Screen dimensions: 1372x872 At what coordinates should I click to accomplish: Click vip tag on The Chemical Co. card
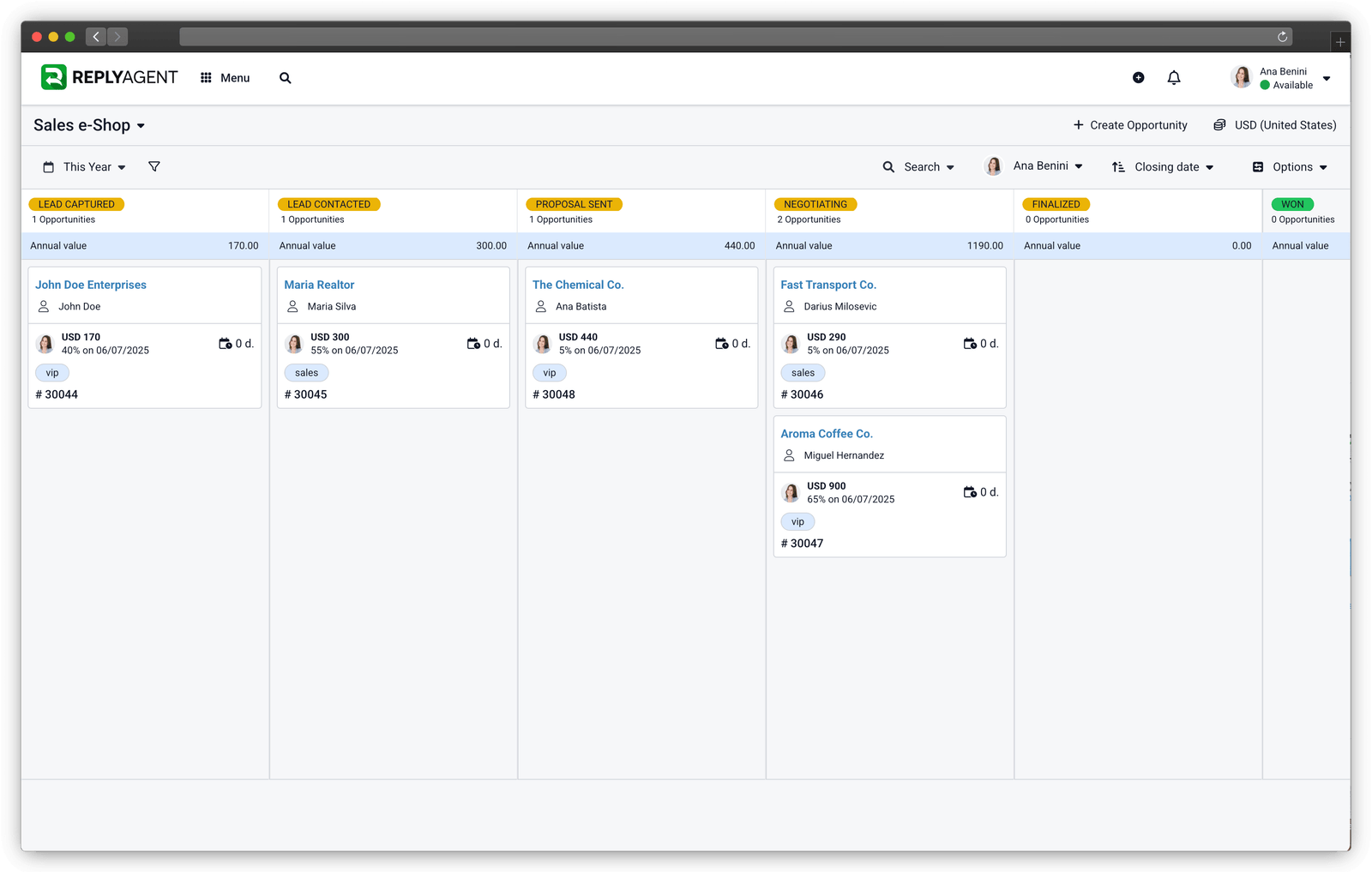[550, 373]
